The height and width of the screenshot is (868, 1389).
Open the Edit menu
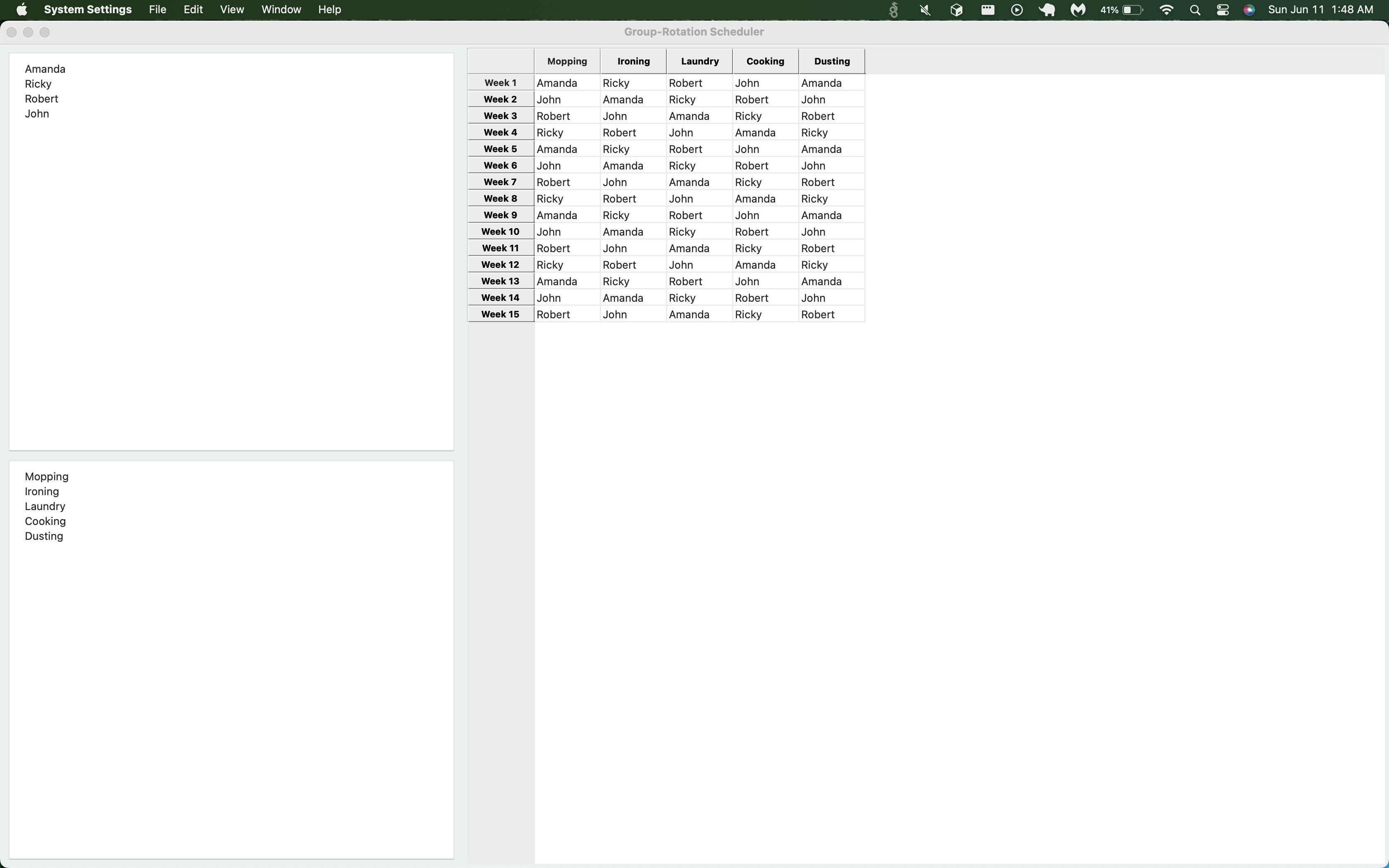tap(193, 10)
